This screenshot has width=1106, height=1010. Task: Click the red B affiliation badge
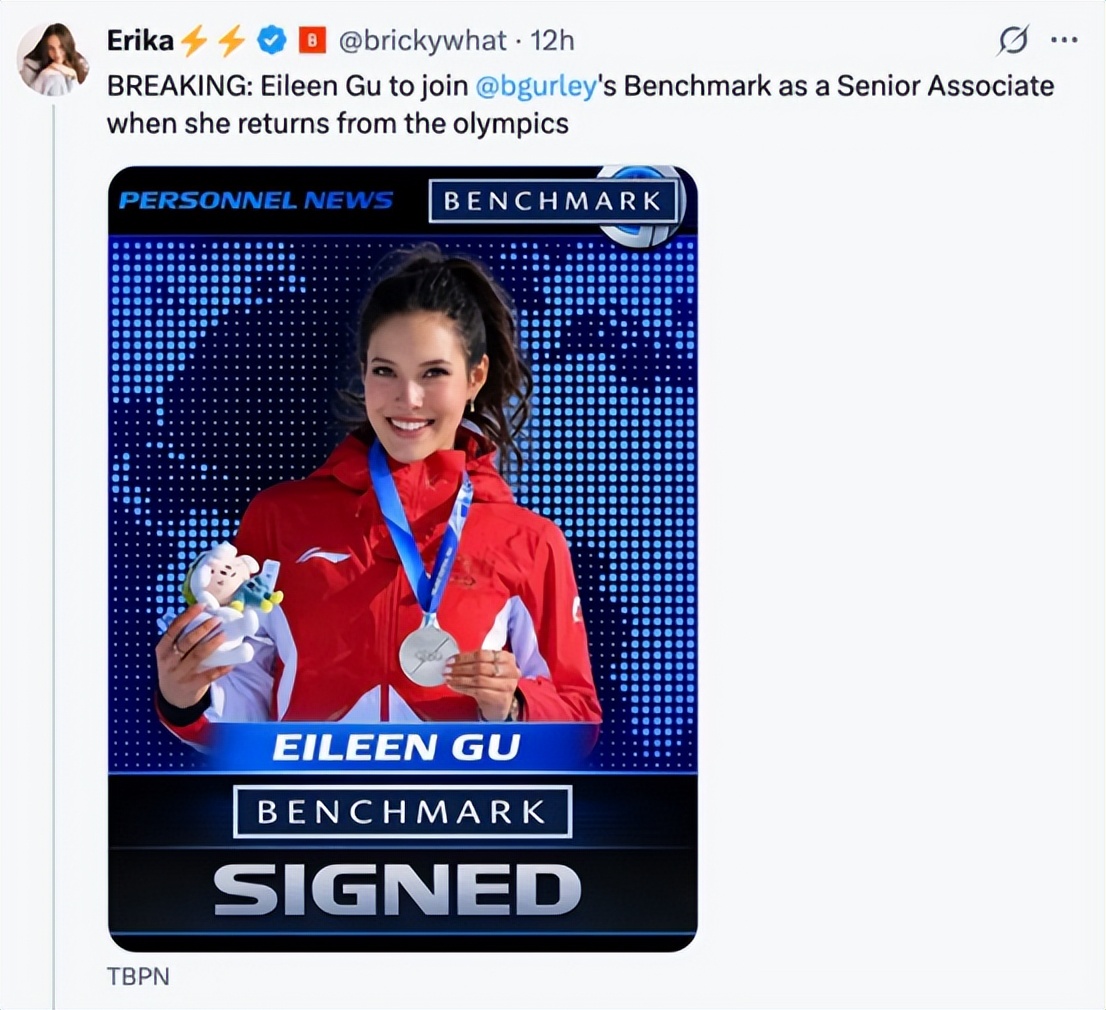[x=313, y=41]
